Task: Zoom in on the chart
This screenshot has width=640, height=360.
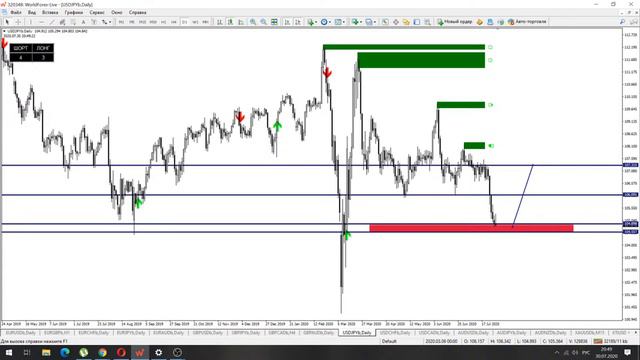Action: coord(253,22)
